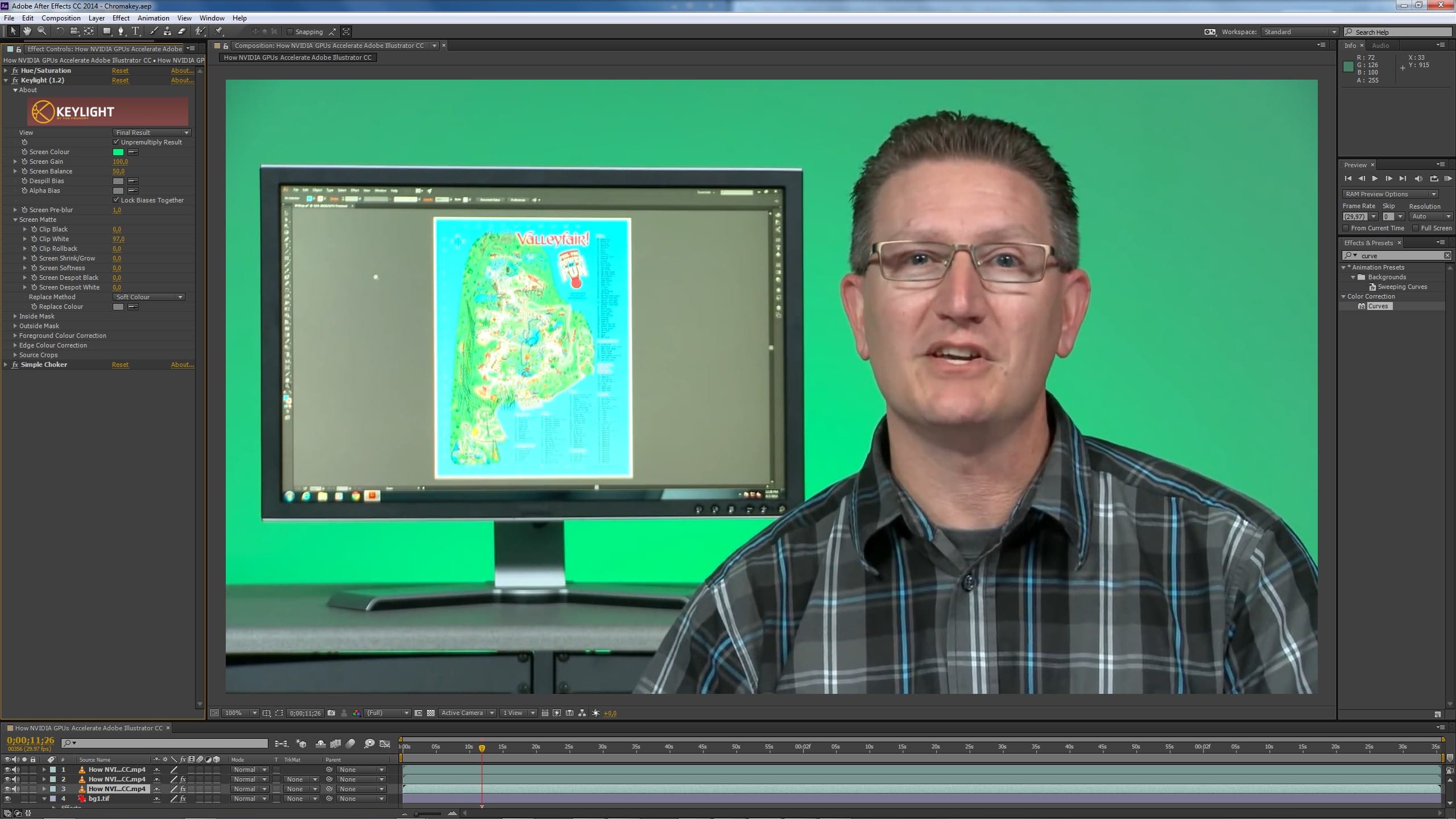Toggle Lock Biases Together checkbox
Image resolution: width=1456 pixels, height=819 pixels.
pyautogui.click(x=117, y=200)
